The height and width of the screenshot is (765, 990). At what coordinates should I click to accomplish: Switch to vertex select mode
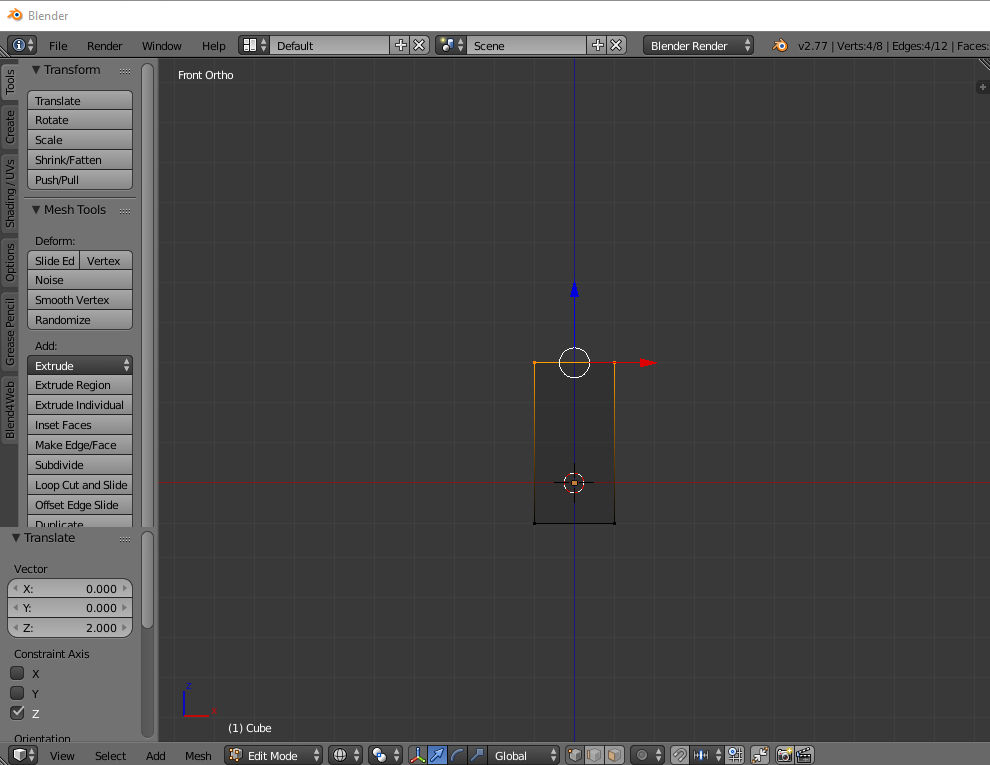[x=575, y=755]
